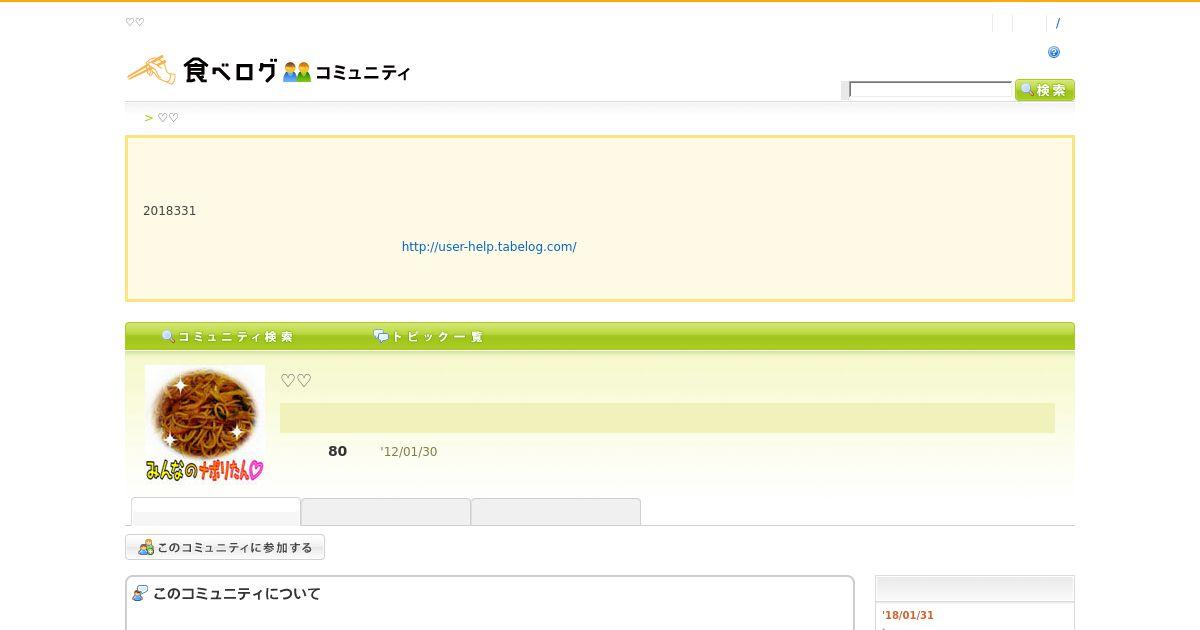
Task: Open トピック一覧 in the green bar
Action: pyautogui.click(x=429, y=337)
